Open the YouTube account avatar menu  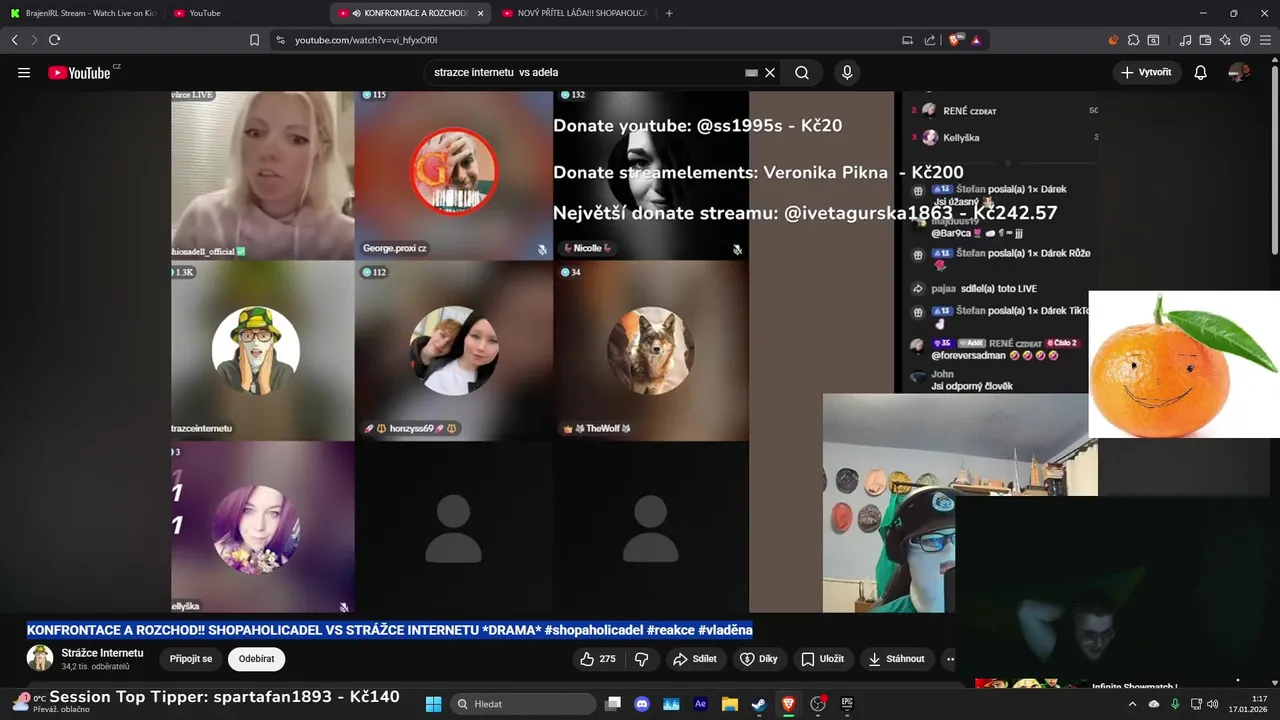pyautogui.click(x=1239, y=73)
